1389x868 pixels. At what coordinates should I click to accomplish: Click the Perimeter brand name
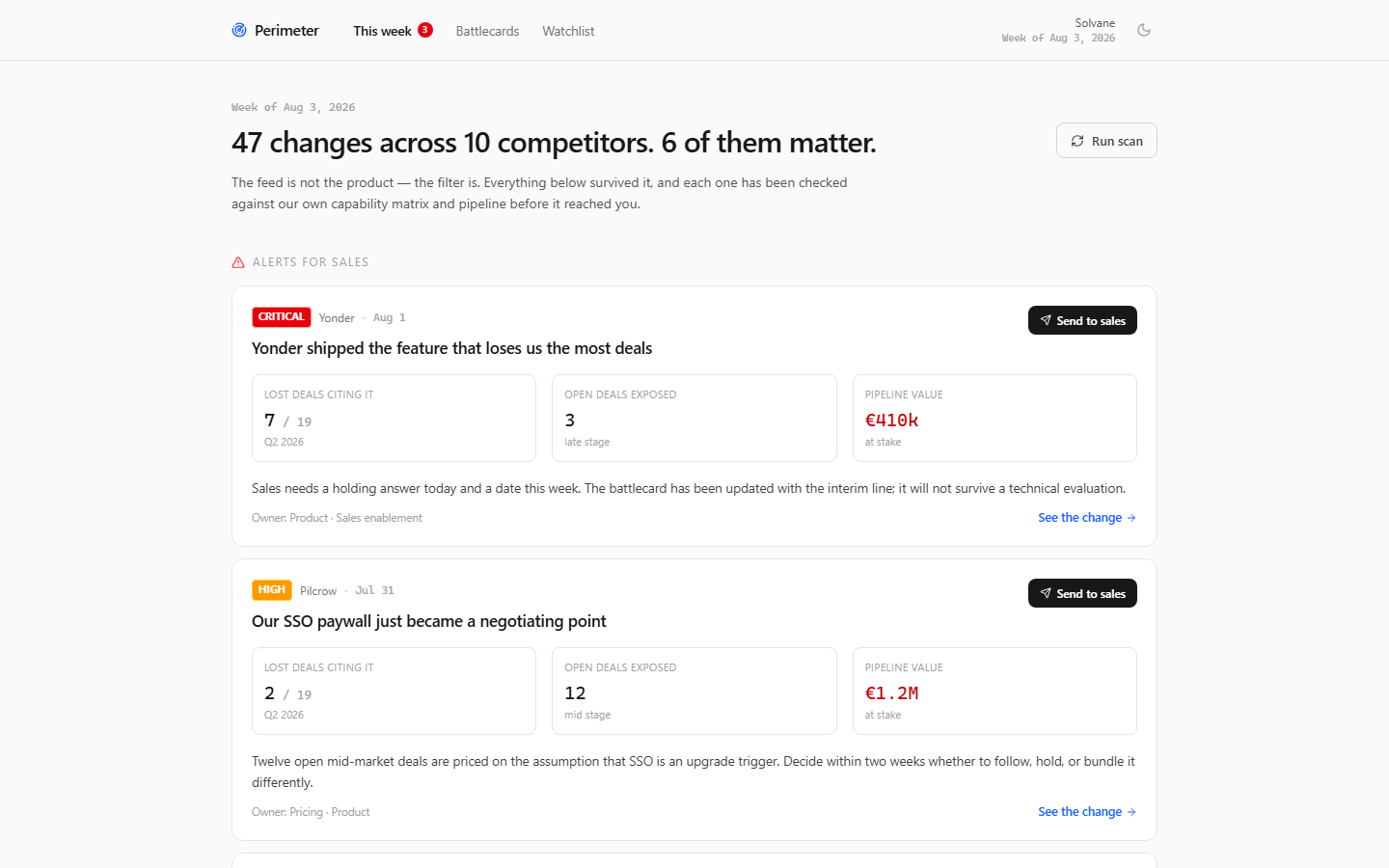tap(286, 31)
